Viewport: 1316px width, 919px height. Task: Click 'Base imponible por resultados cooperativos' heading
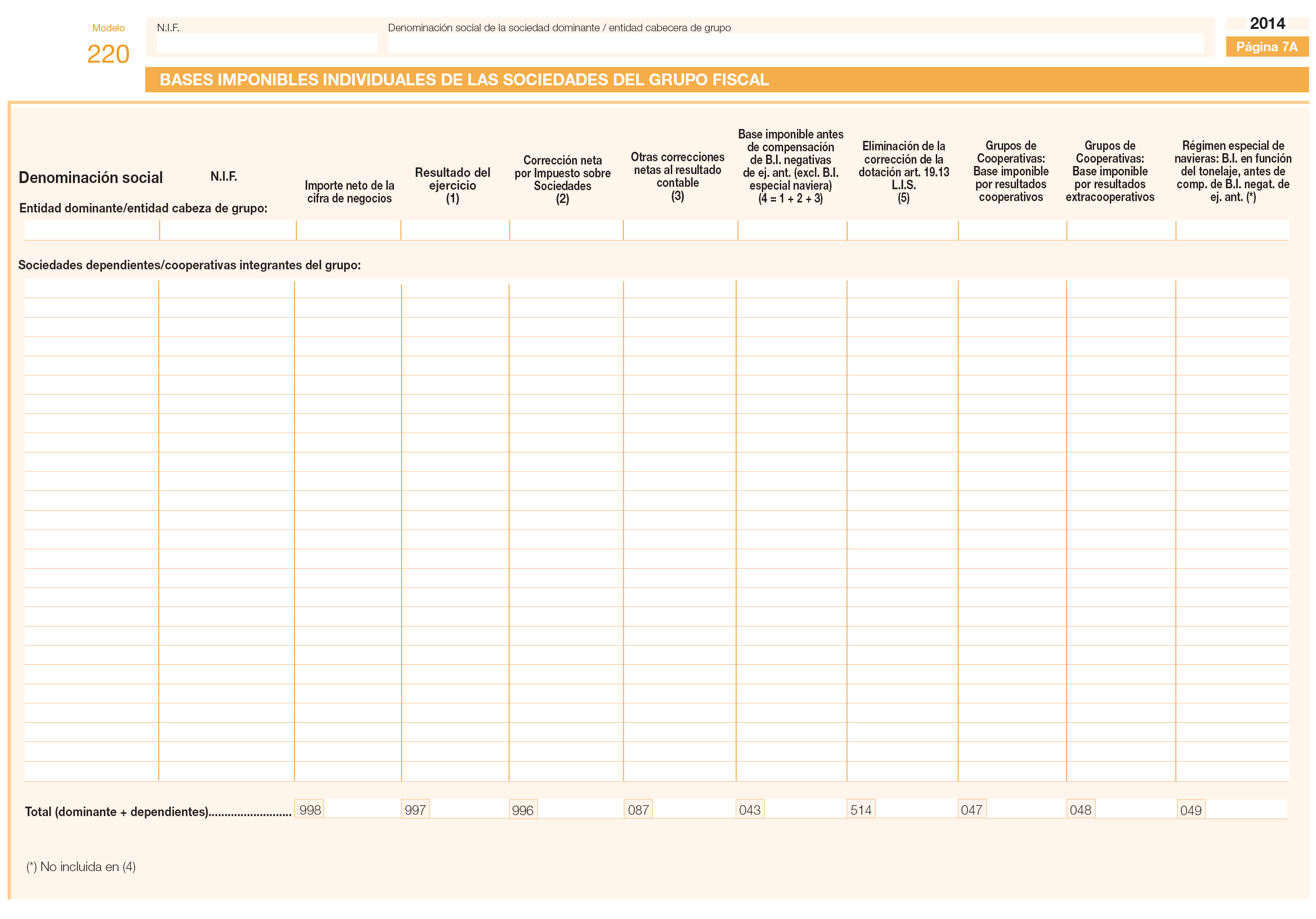click(x=1011, y=171)
